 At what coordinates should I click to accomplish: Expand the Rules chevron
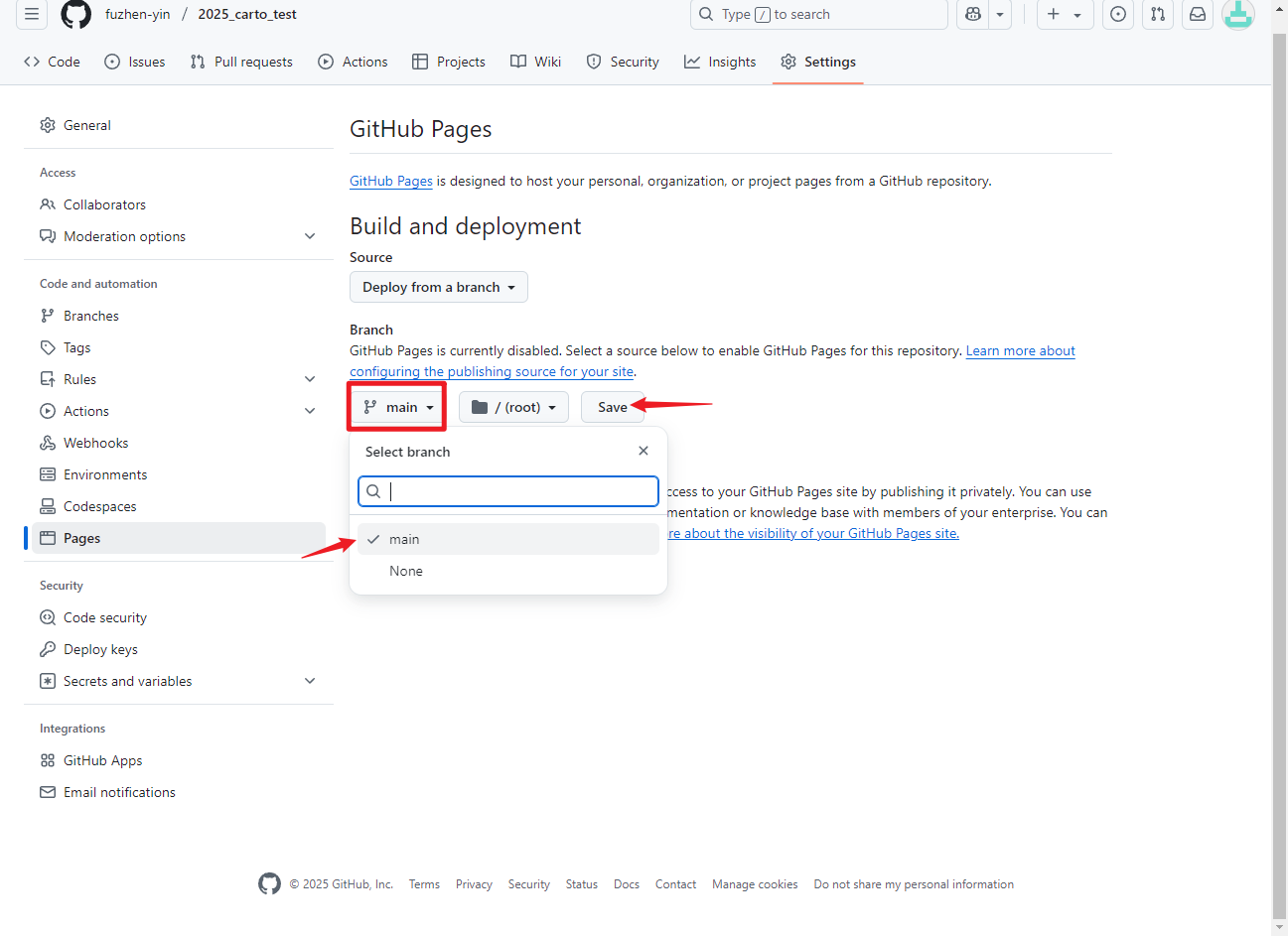[x=310, y=379]
